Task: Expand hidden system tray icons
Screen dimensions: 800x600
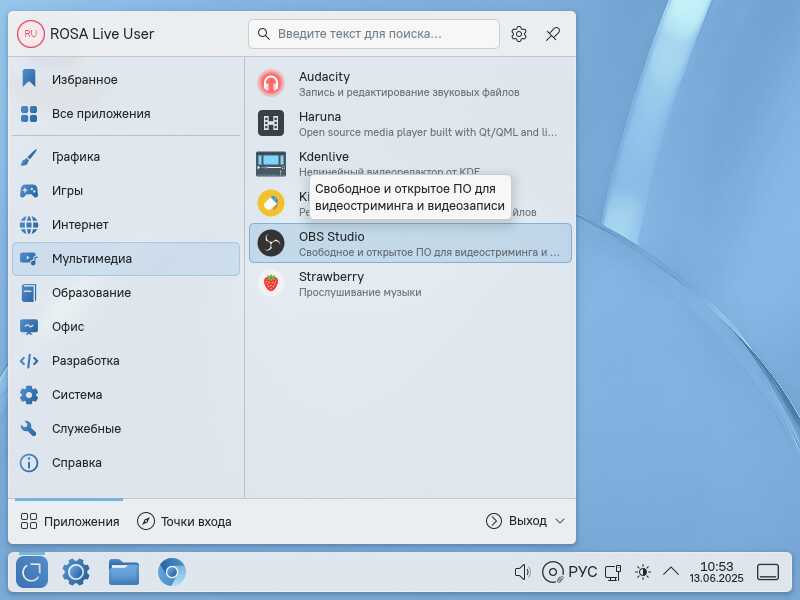Action: click(x=670, y=571)
